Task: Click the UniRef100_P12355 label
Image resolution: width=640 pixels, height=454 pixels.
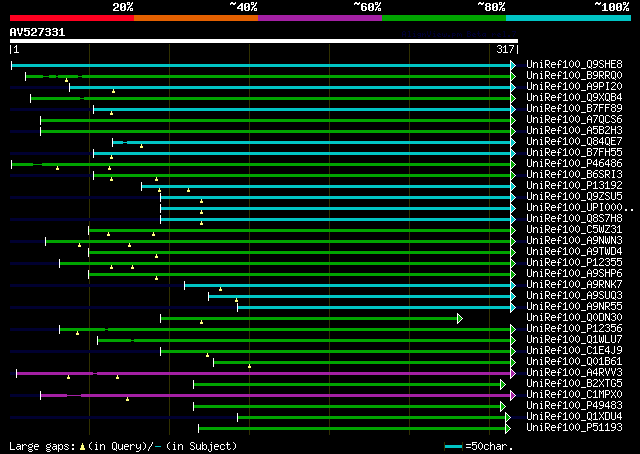Action: point(574,263)
